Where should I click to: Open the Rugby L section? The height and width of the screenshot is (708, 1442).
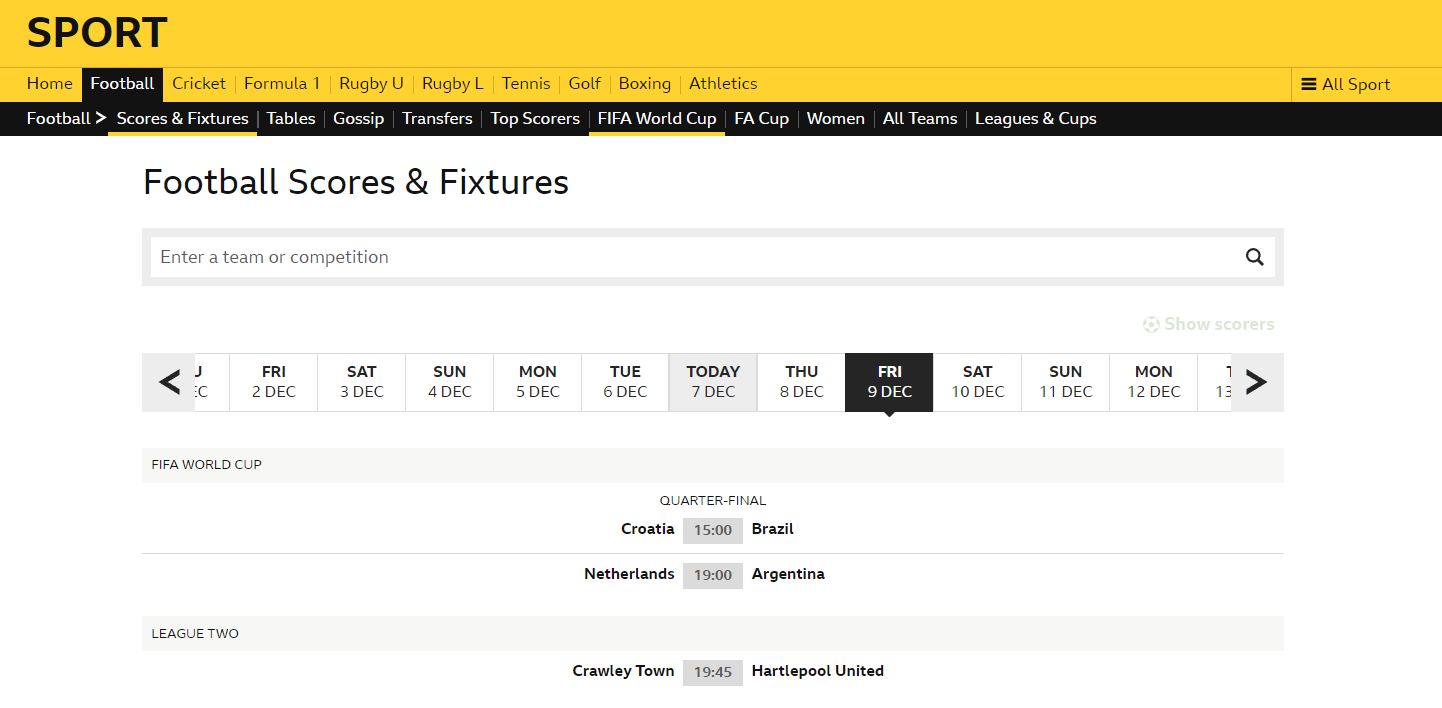click(452, 84)
